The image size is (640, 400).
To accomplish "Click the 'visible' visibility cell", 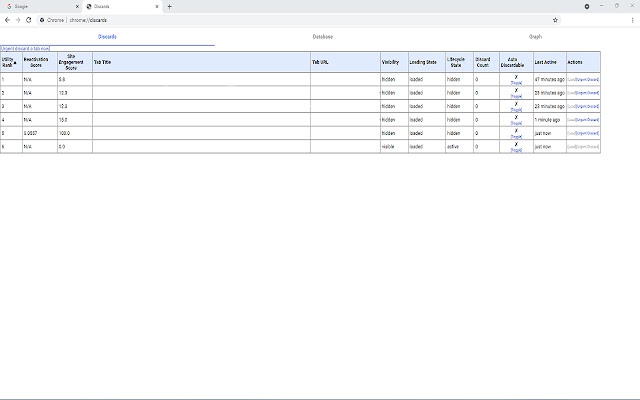I will 394,147.
